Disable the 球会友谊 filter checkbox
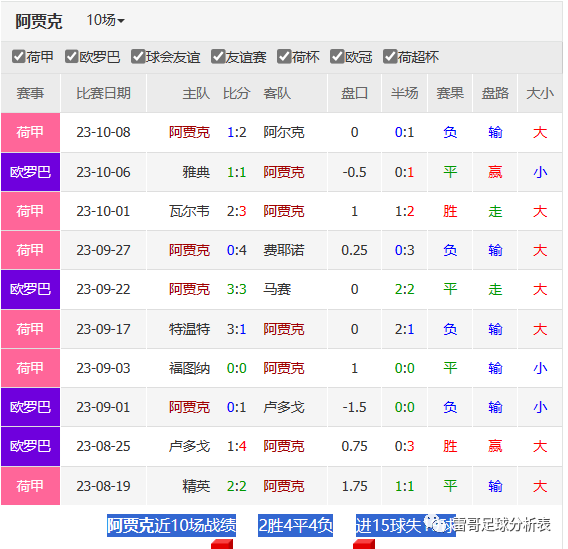 pyautogui.click(x=138, y=56)
